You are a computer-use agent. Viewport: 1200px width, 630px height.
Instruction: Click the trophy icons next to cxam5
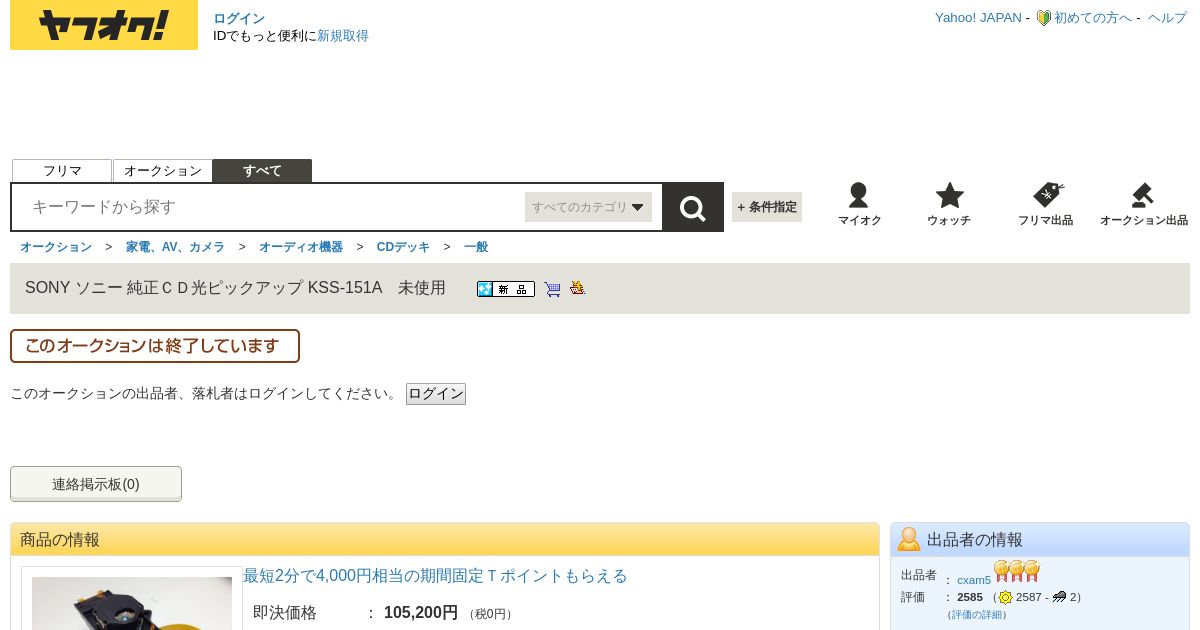coord(1017,571)
